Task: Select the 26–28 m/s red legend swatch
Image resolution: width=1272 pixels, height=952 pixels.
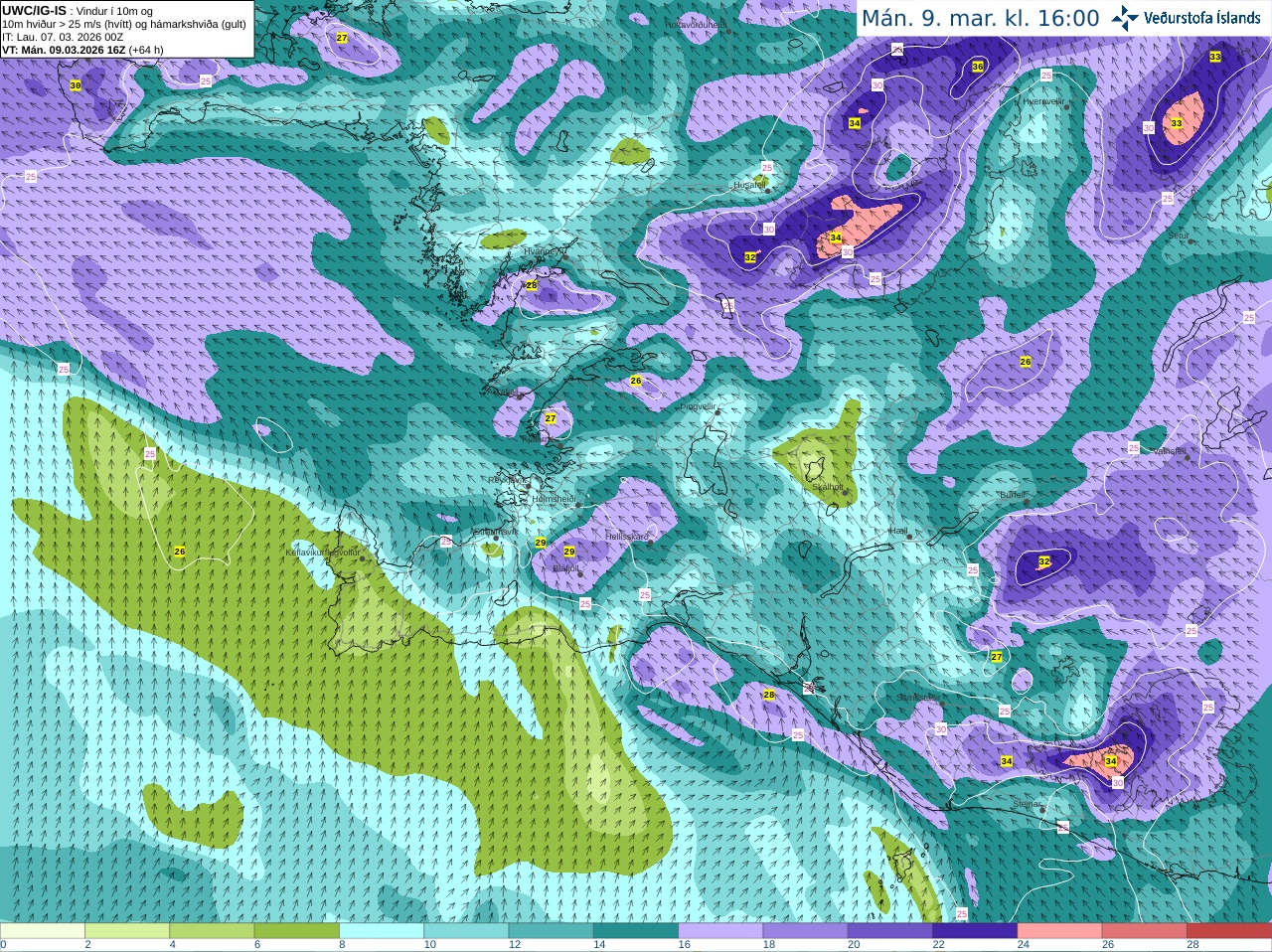Action: (1145, 931)
